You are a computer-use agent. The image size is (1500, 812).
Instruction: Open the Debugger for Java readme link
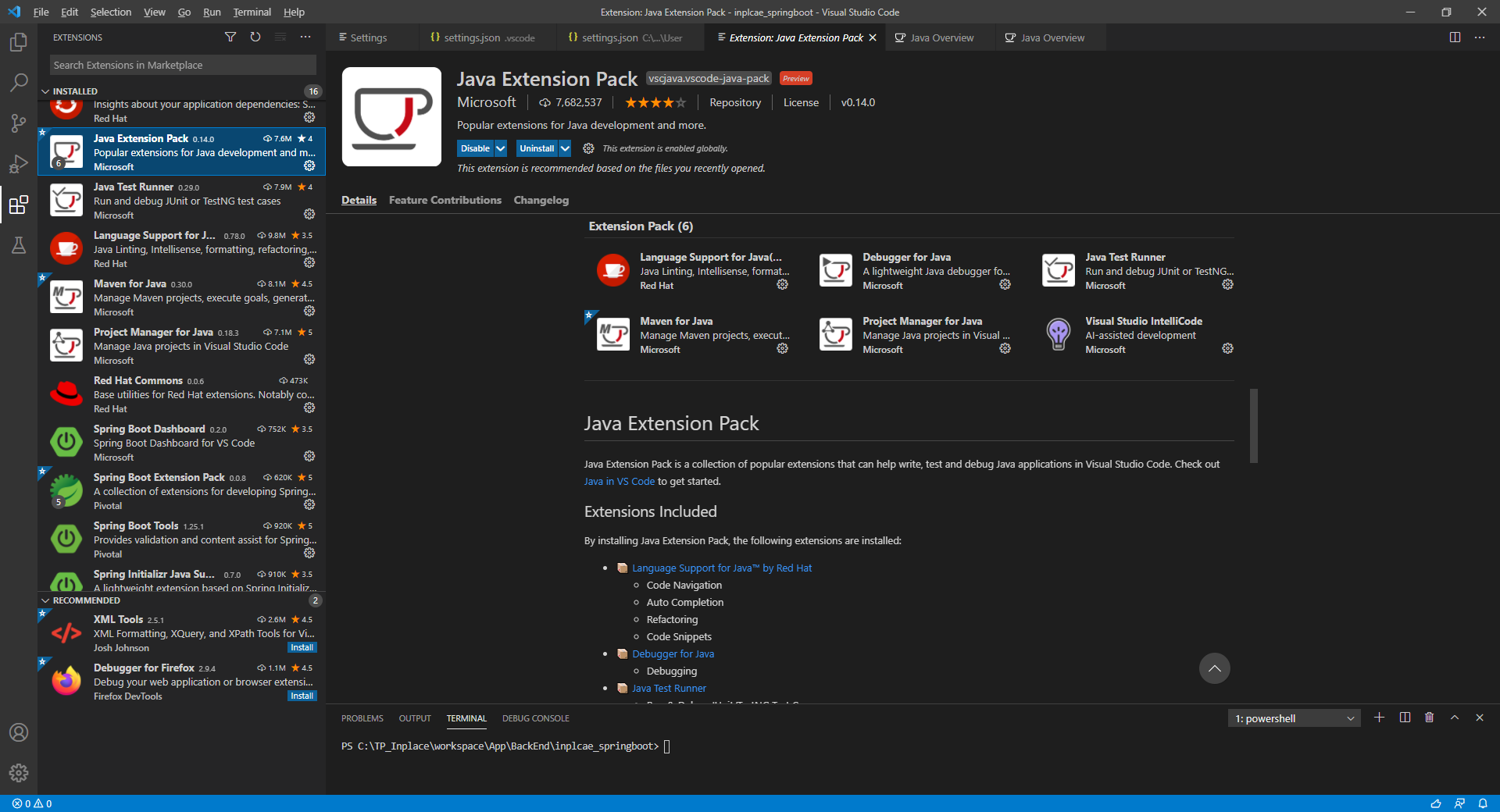pyautogui.click(x=673, y=654)
